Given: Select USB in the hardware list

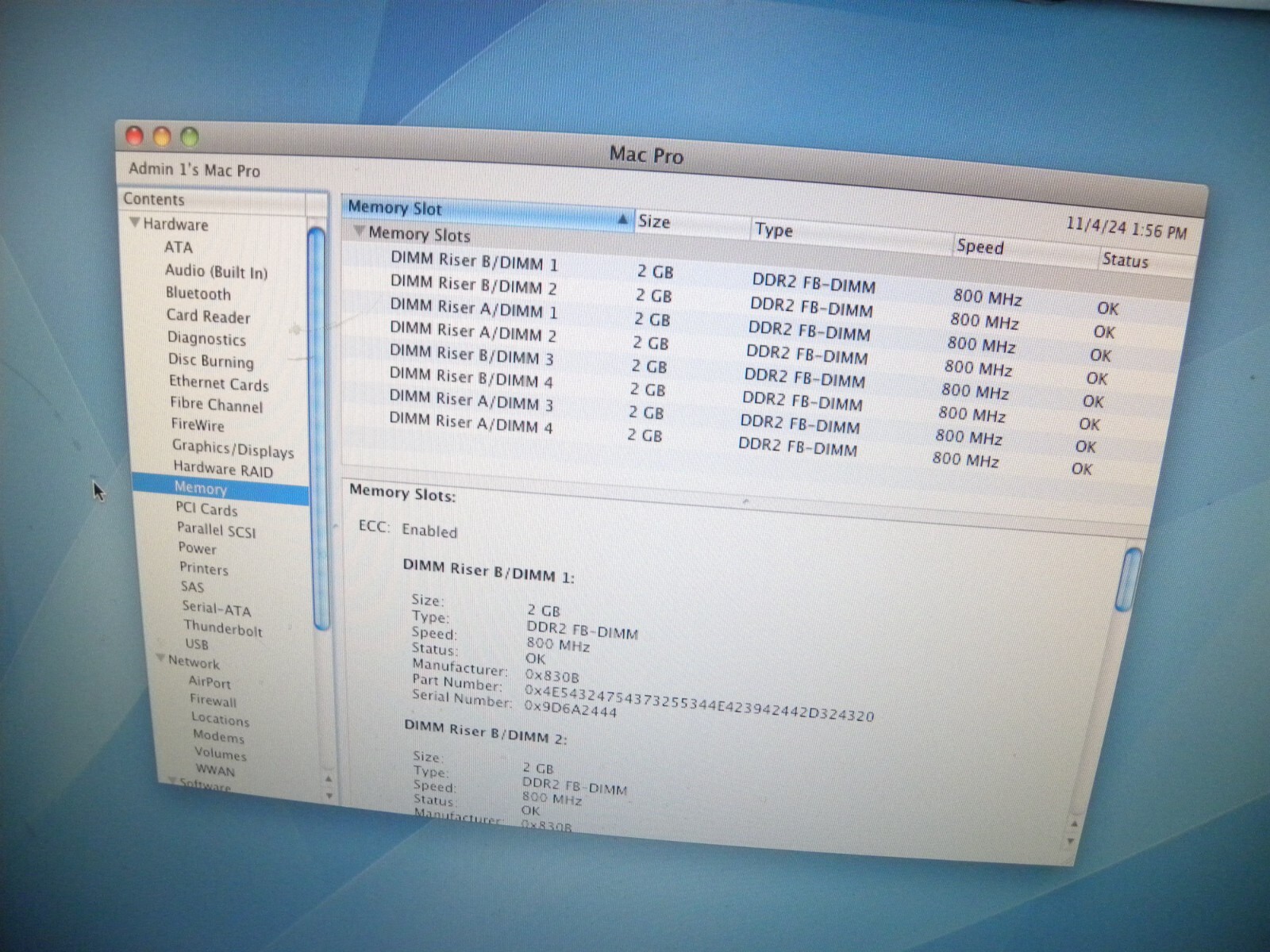Looking at the screenshot, I should click(x=196, y=644).
